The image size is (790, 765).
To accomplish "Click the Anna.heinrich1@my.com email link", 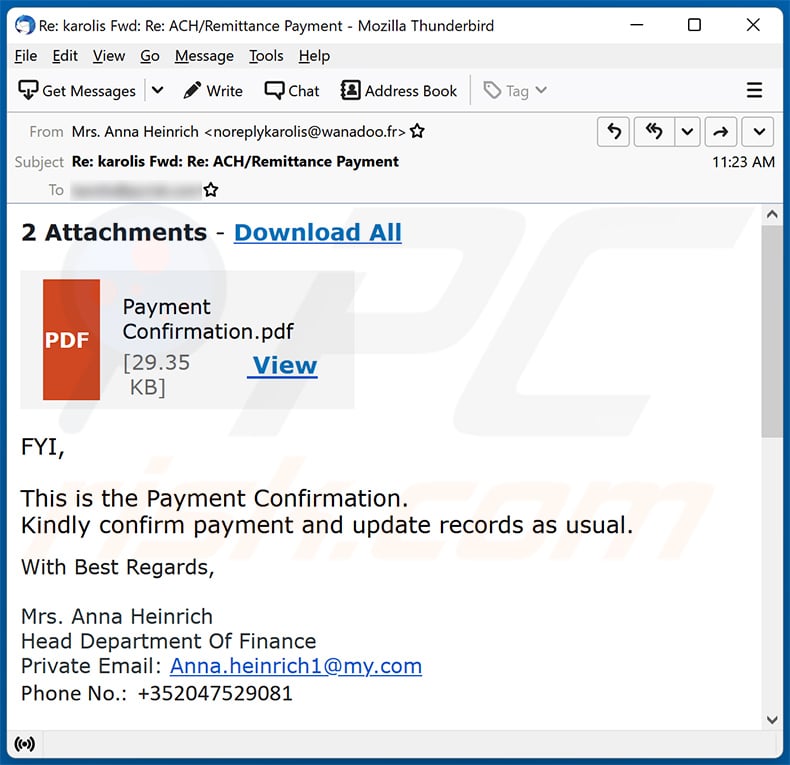I will click(x=296, y=666).
